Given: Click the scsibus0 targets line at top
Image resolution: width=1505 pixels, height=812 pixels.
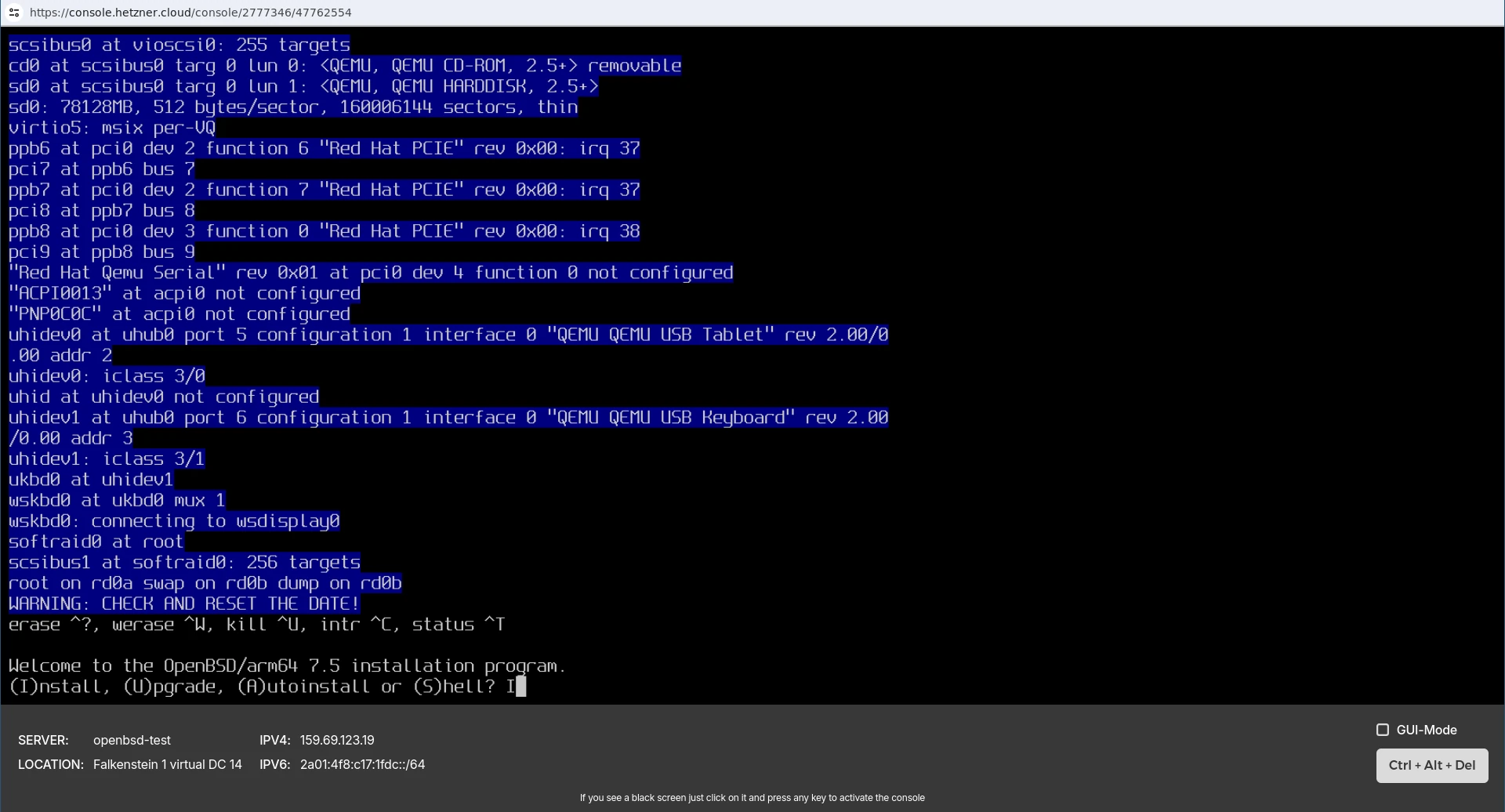Looking at the screenshot, I should tap(179, 45).
